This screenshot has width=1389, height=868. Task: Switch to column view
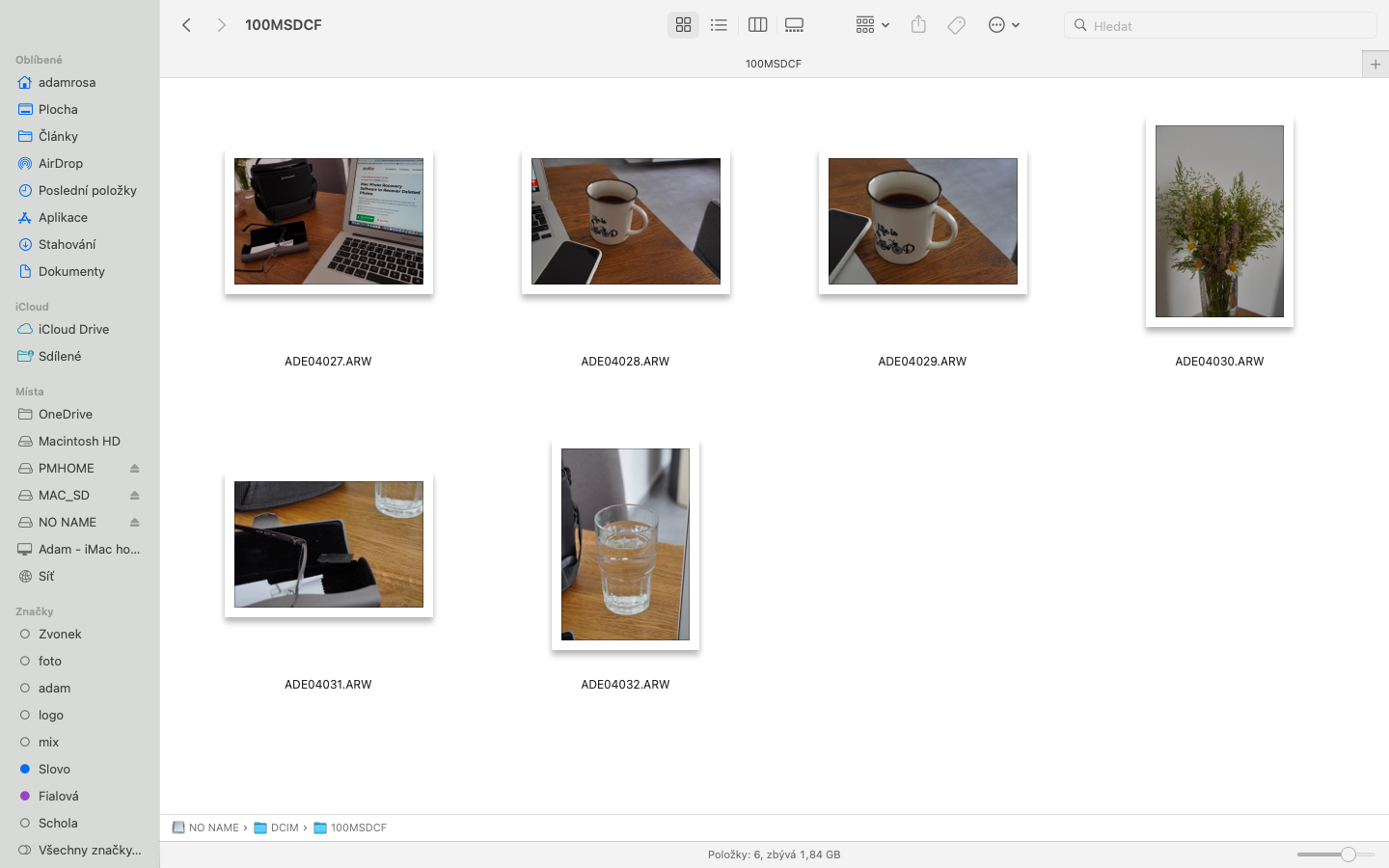click(x=757, y=25)
